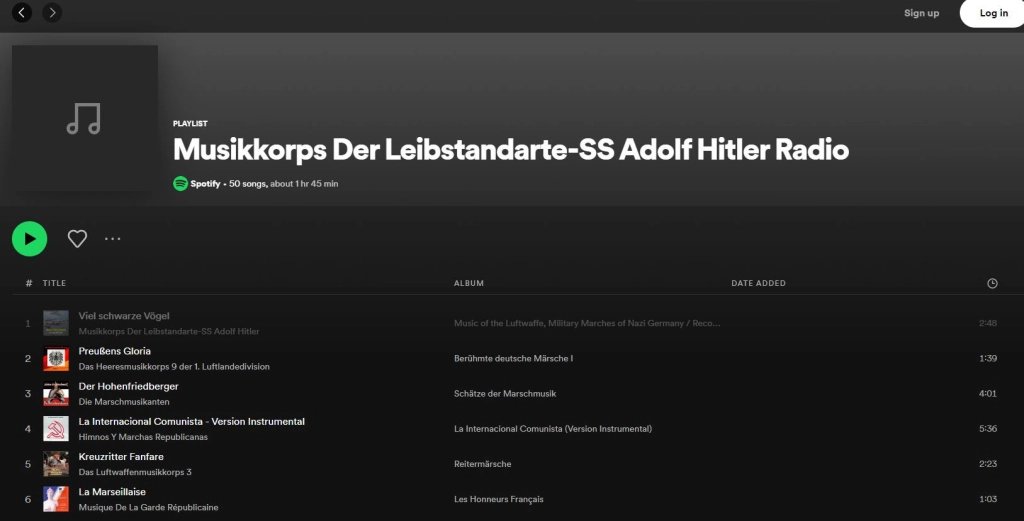
Task: Click track number 4 in list
Action: pos(28,429)
